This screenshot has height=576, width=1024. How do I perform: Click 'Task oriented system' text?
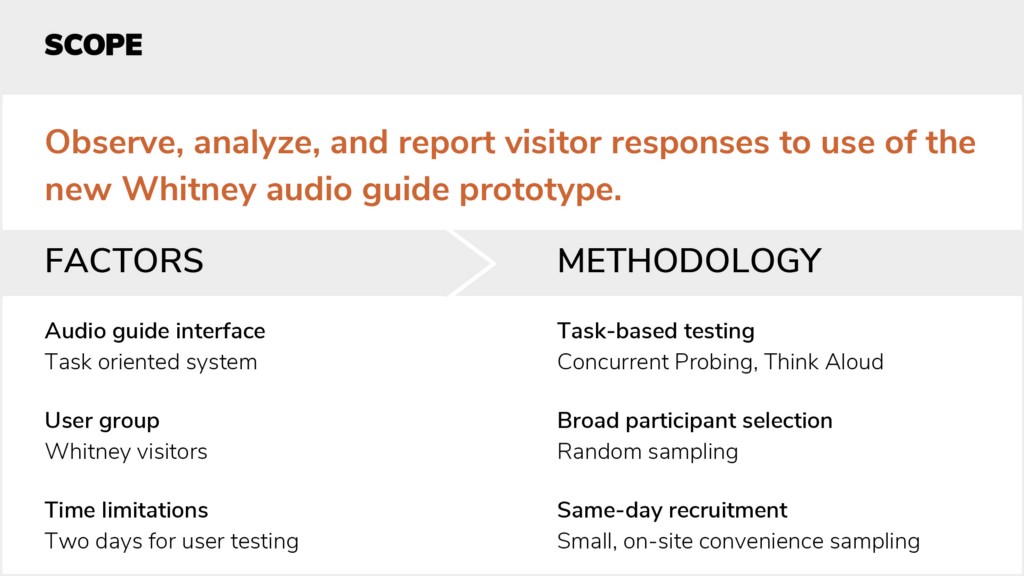click(151, 362)
